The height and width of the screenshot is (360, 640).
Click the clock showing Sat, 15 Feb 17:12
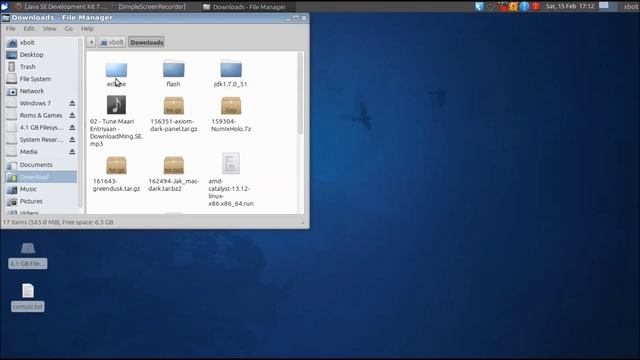coord(570,6)
